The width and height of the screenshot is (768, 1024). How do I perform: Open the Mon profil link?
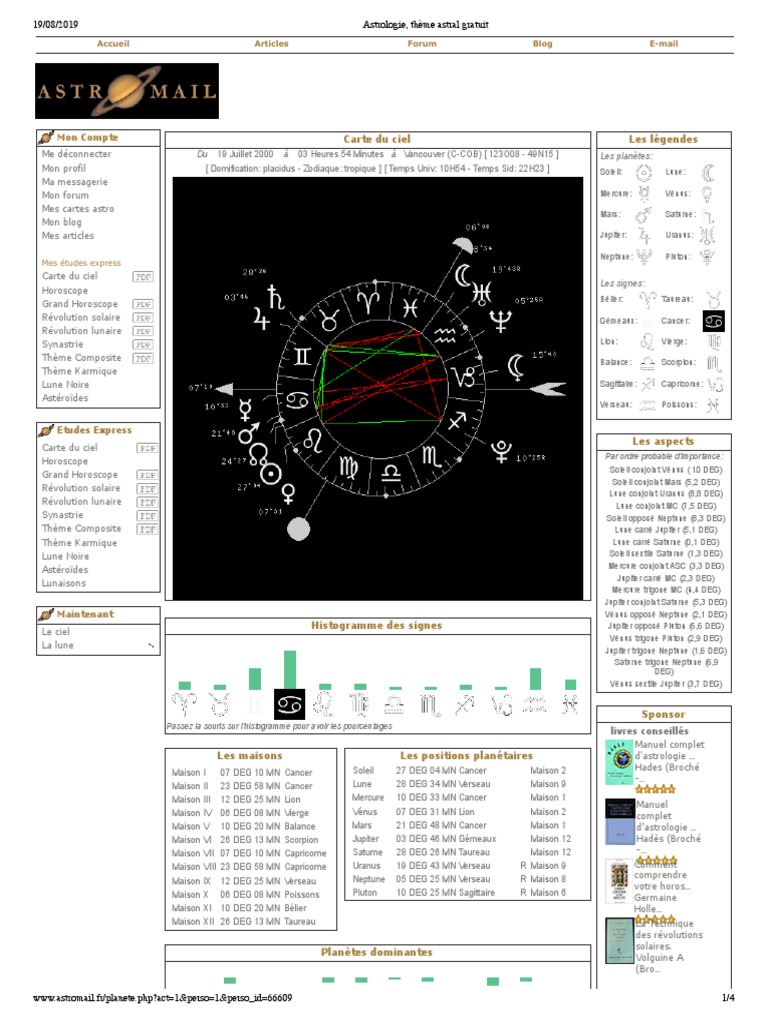(63, 168)
